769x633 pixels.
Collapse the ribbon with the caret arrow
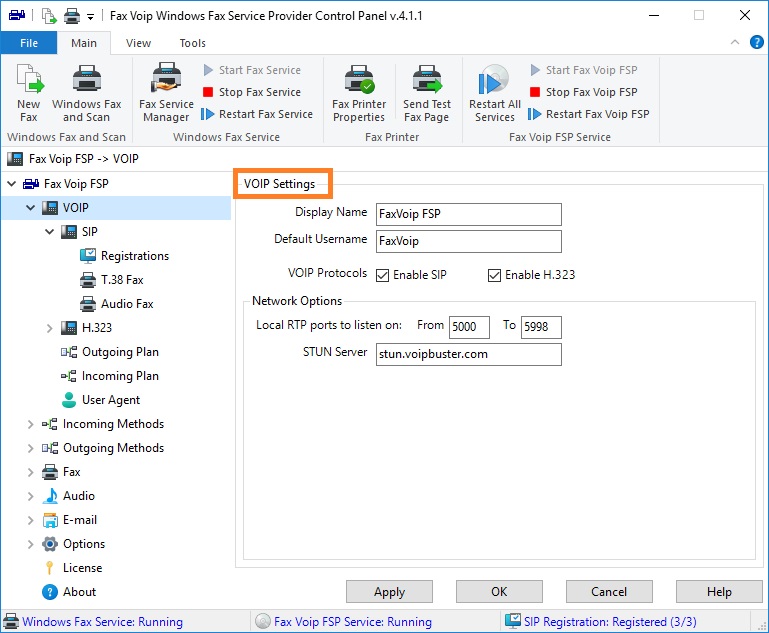pyautogui.click(x=735, y=42)
